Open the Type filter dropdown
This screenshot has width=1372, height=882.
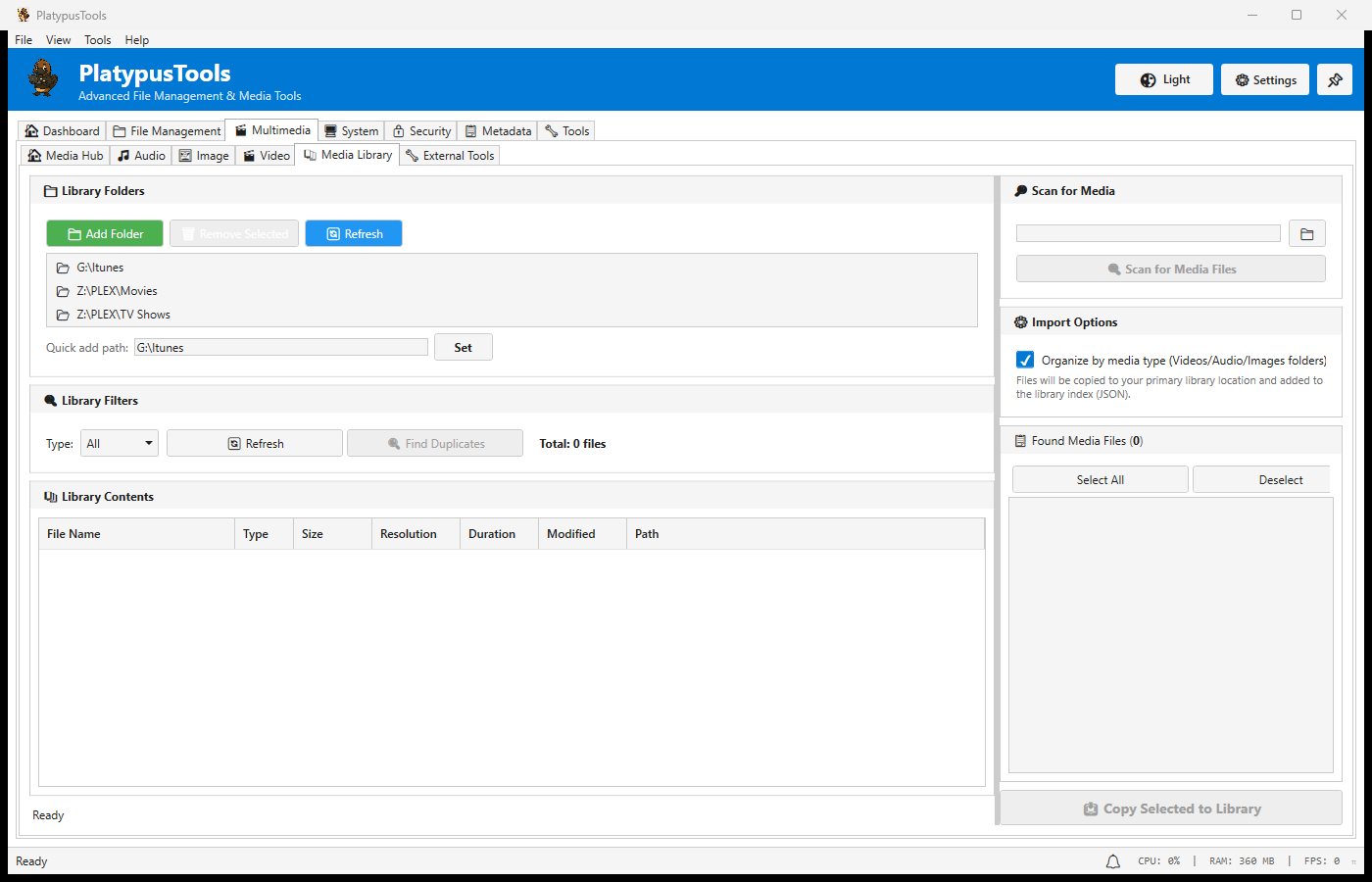pos(120,444)
